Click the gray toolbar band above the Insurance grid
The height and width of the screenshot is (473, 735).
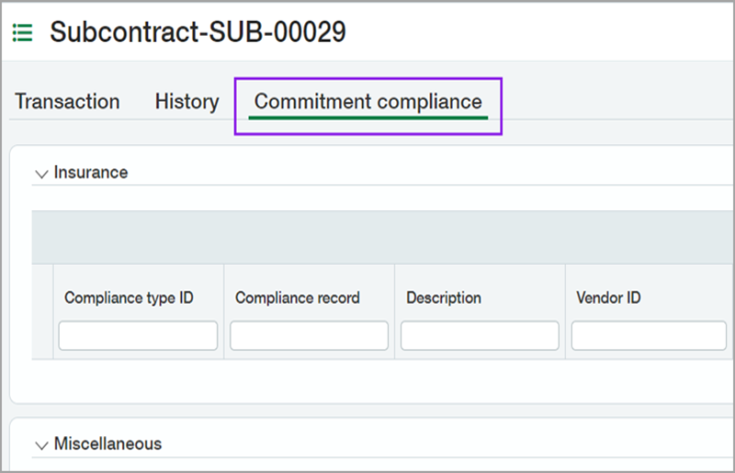[x=380, y=237]
